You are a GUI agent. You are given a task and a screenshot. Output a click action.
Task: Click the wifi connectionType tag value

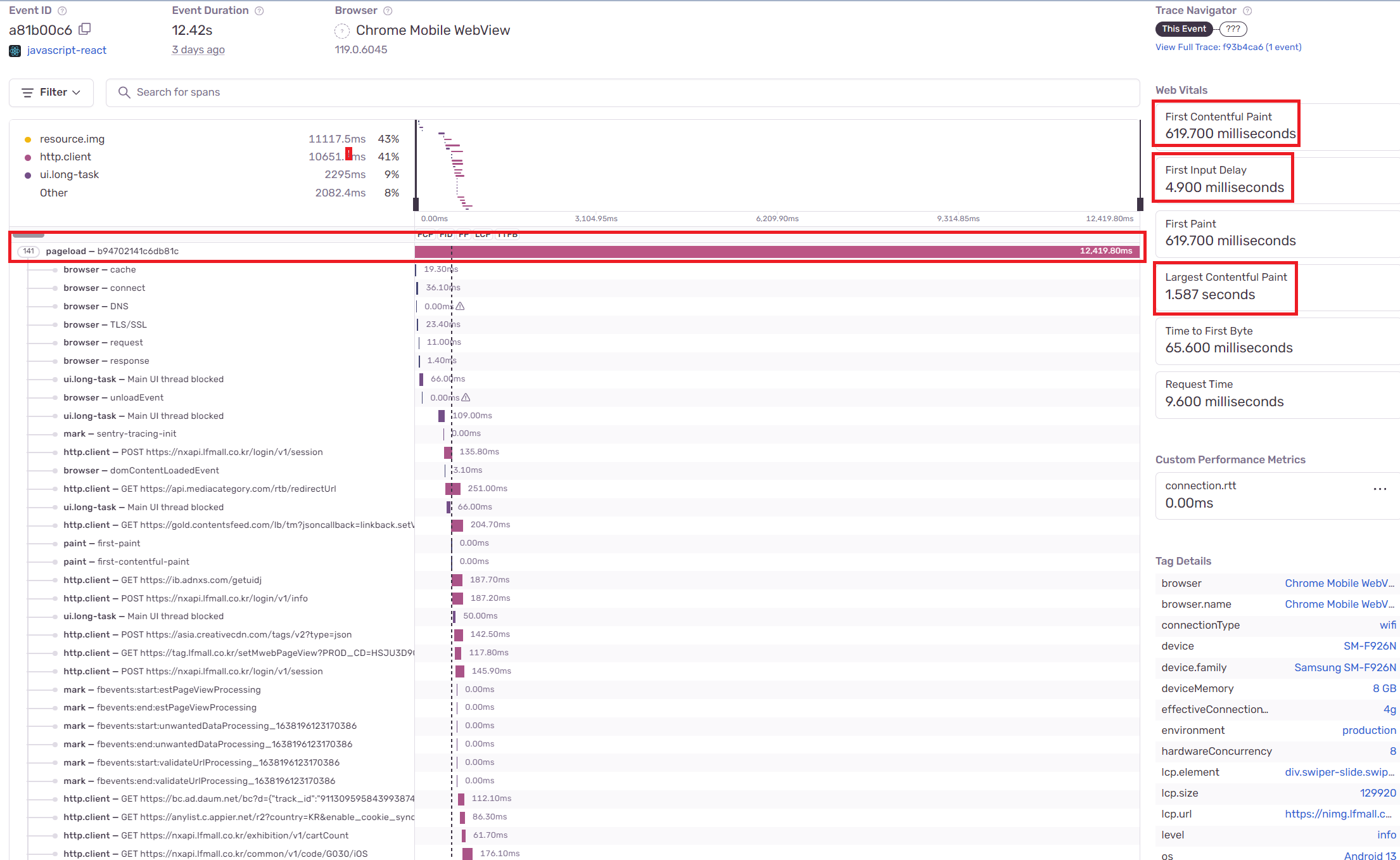click(1387, 625)
